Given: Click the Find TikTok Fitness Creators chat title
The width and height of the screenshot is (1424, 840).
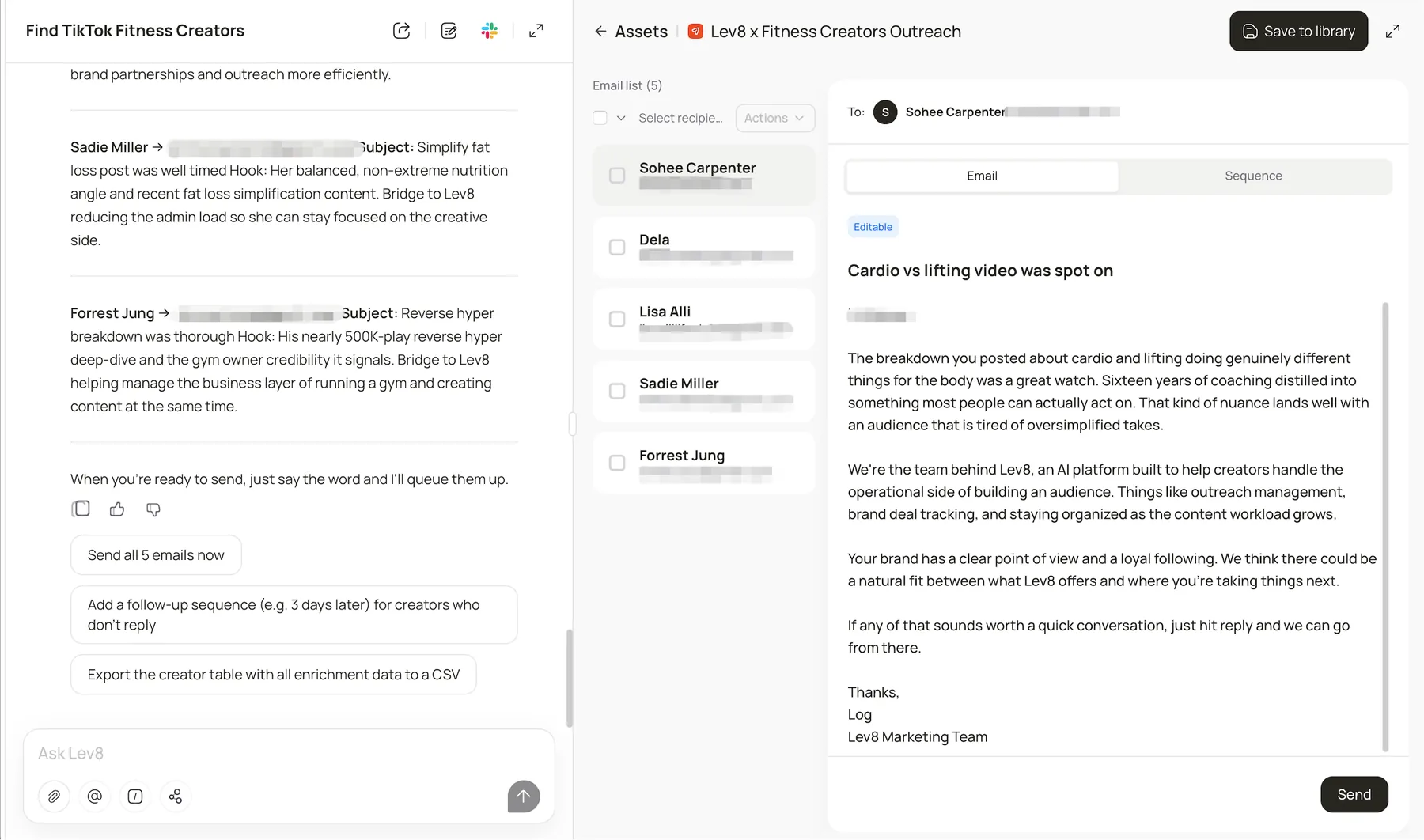Looking at the screenshot, I should [134, 31].
